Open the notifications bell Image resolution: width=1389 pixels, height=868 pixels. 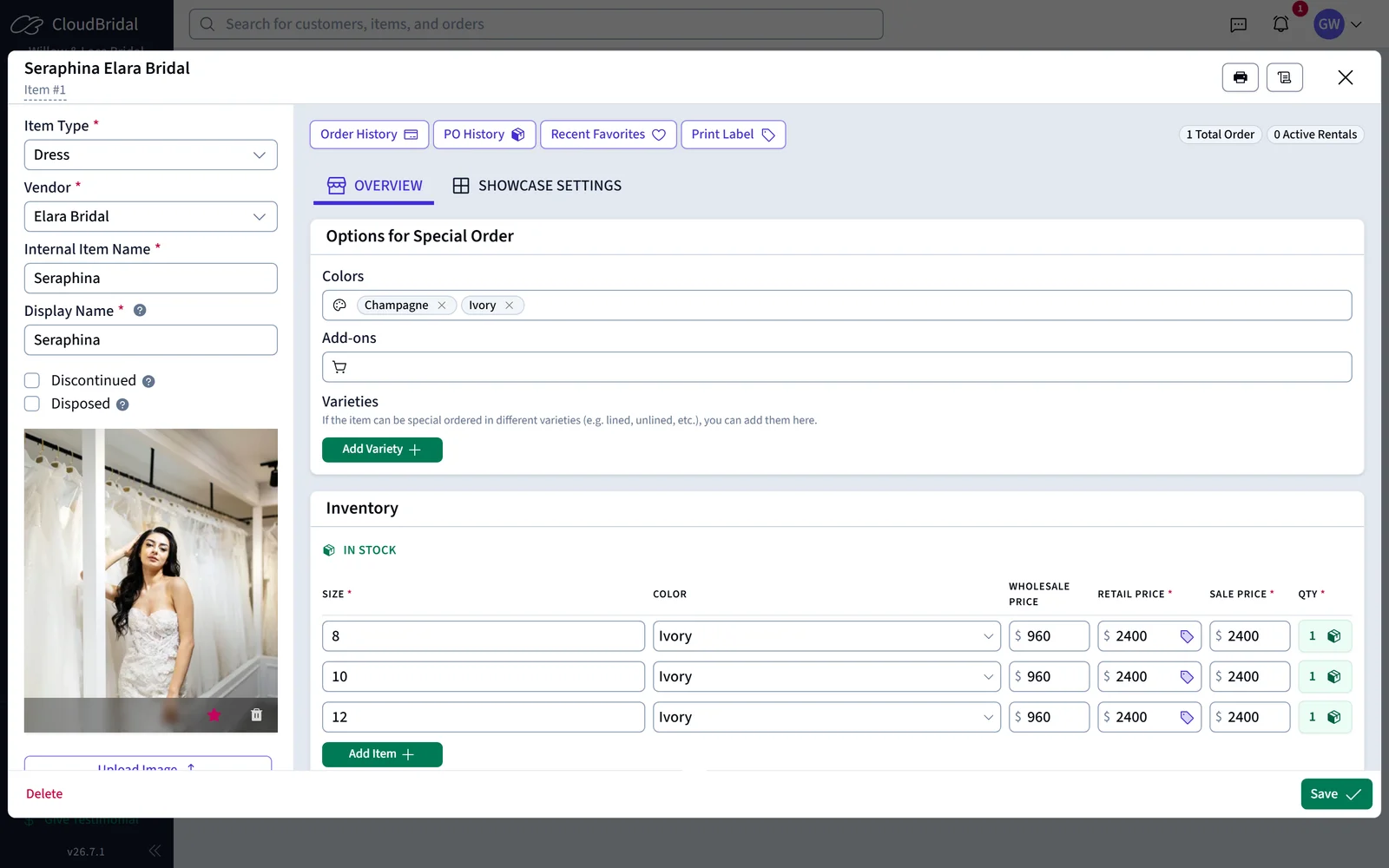(x=1280, y=24)
